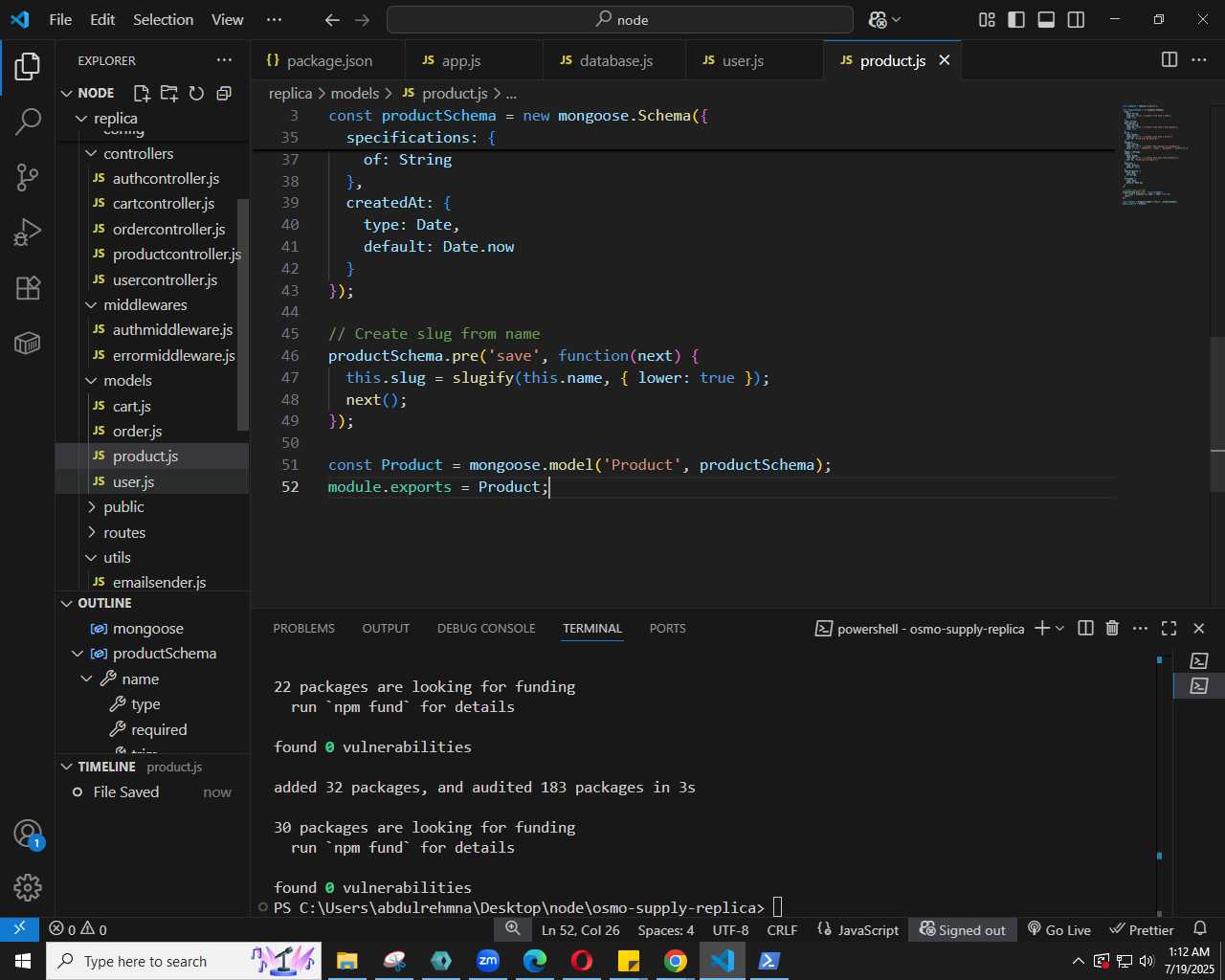Open the Copilot chat icon in title bar
Screen dimensions: 1225x980
click(x=878, y=19)
